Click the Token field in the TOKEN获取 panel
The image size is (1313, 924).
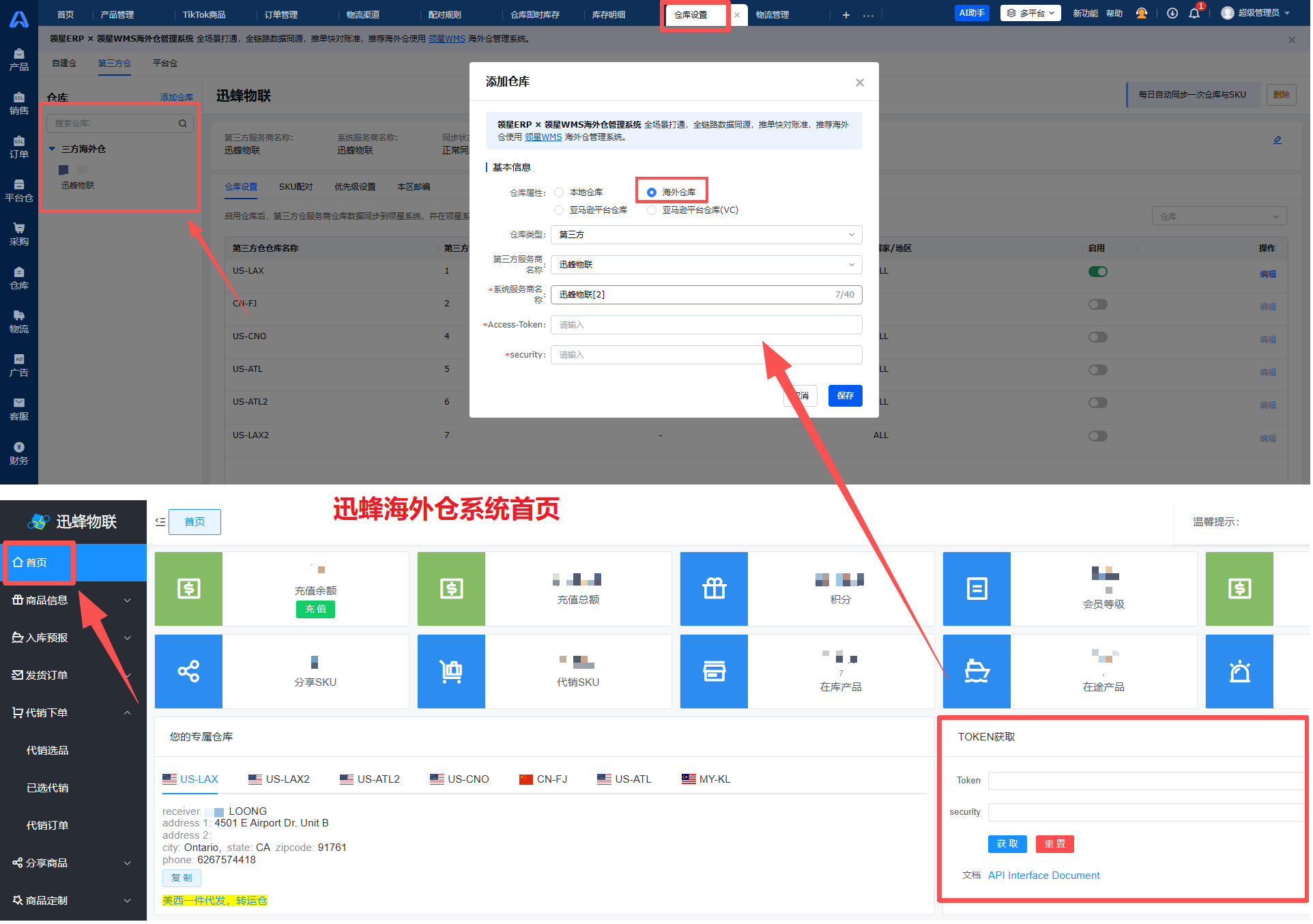pos(1146,781)
